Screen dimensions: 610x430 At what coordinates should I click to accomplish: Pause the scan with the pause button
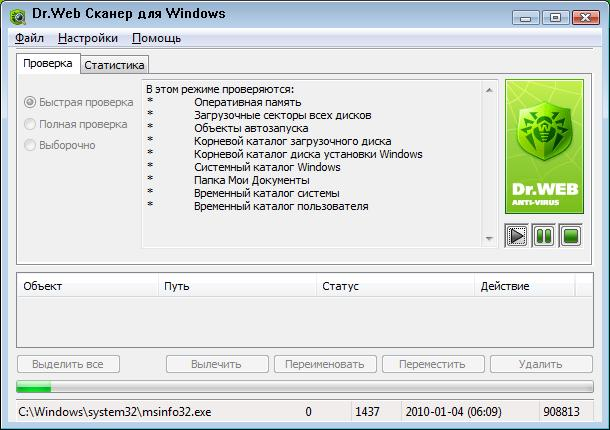tap(543, 236)
